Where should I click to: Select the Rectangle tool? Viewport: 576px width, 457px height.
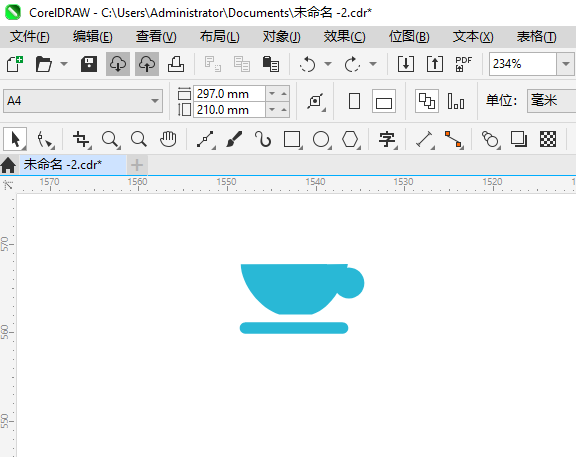[293, 140]
